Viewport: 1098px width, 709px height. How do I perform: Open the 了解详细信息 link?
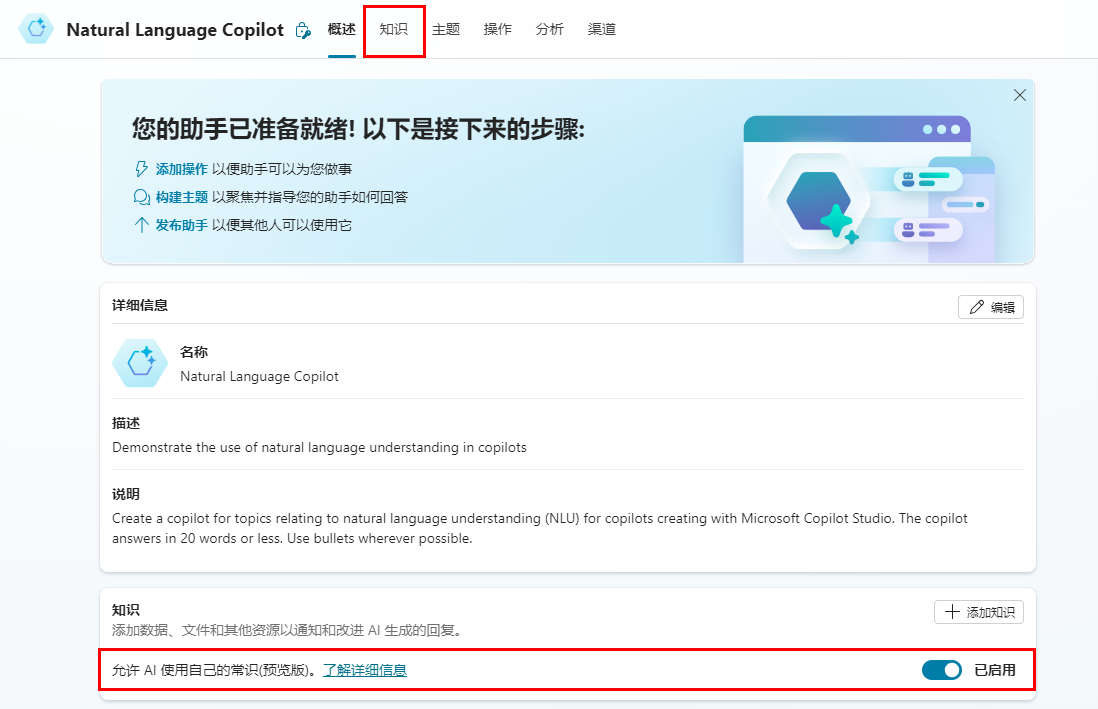[365, 670]
